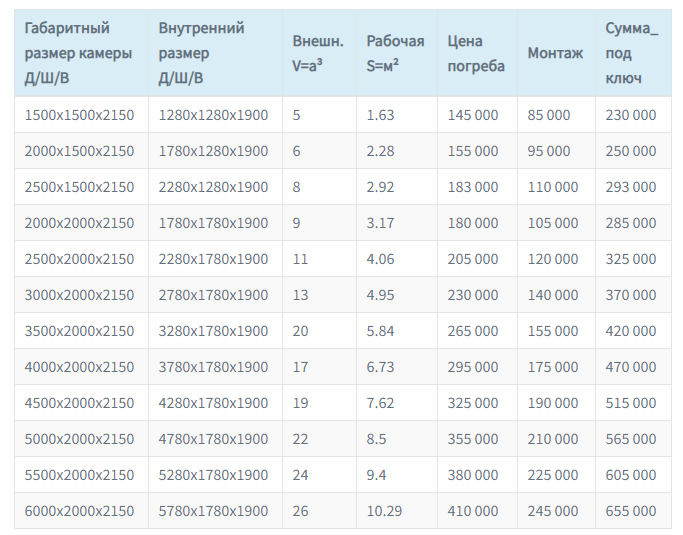Click the turnkey total 655 000

point(630,511)
